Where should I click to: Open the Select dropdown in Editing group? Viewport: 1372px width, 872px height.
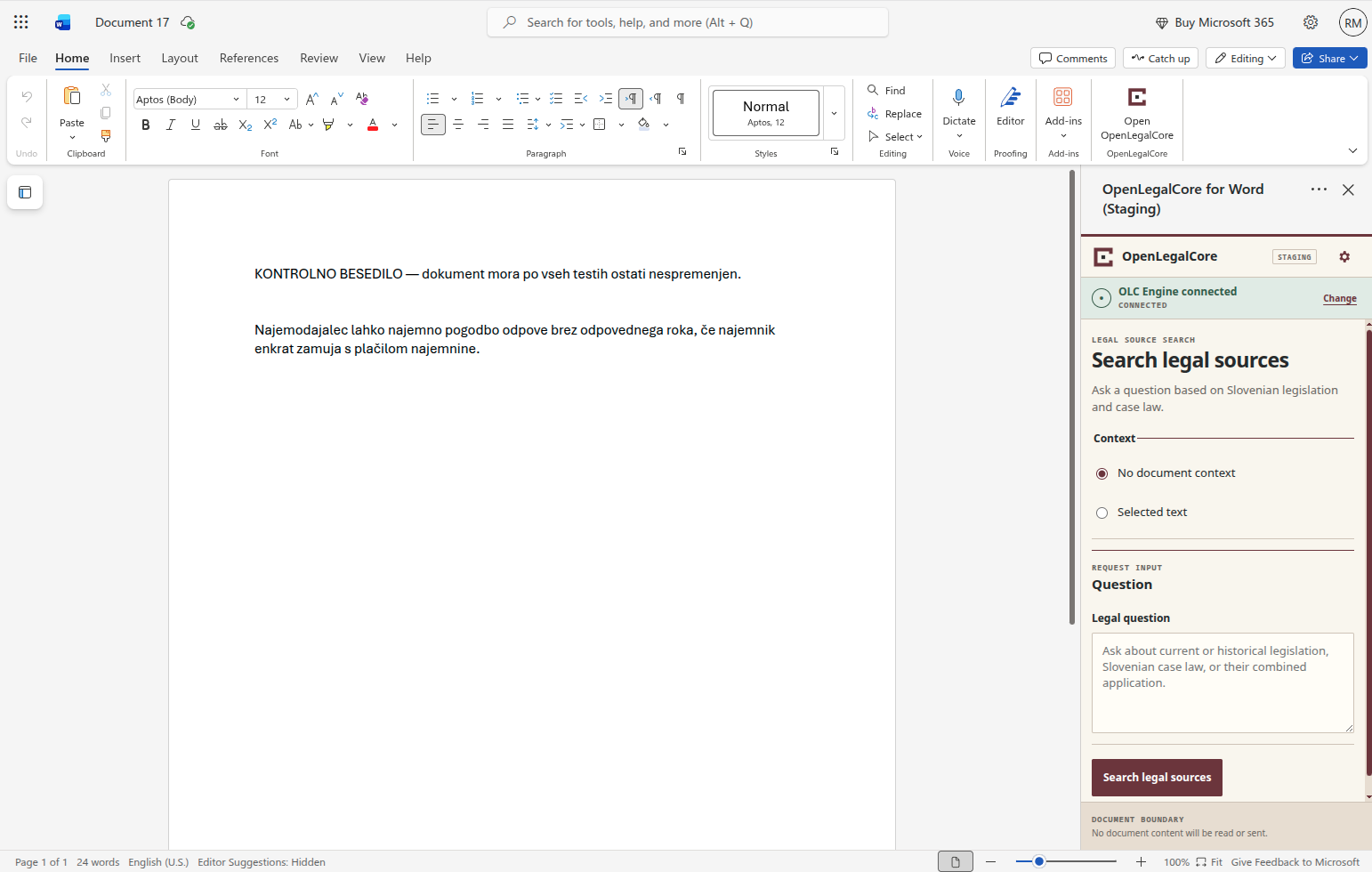(x=895, y=137)
